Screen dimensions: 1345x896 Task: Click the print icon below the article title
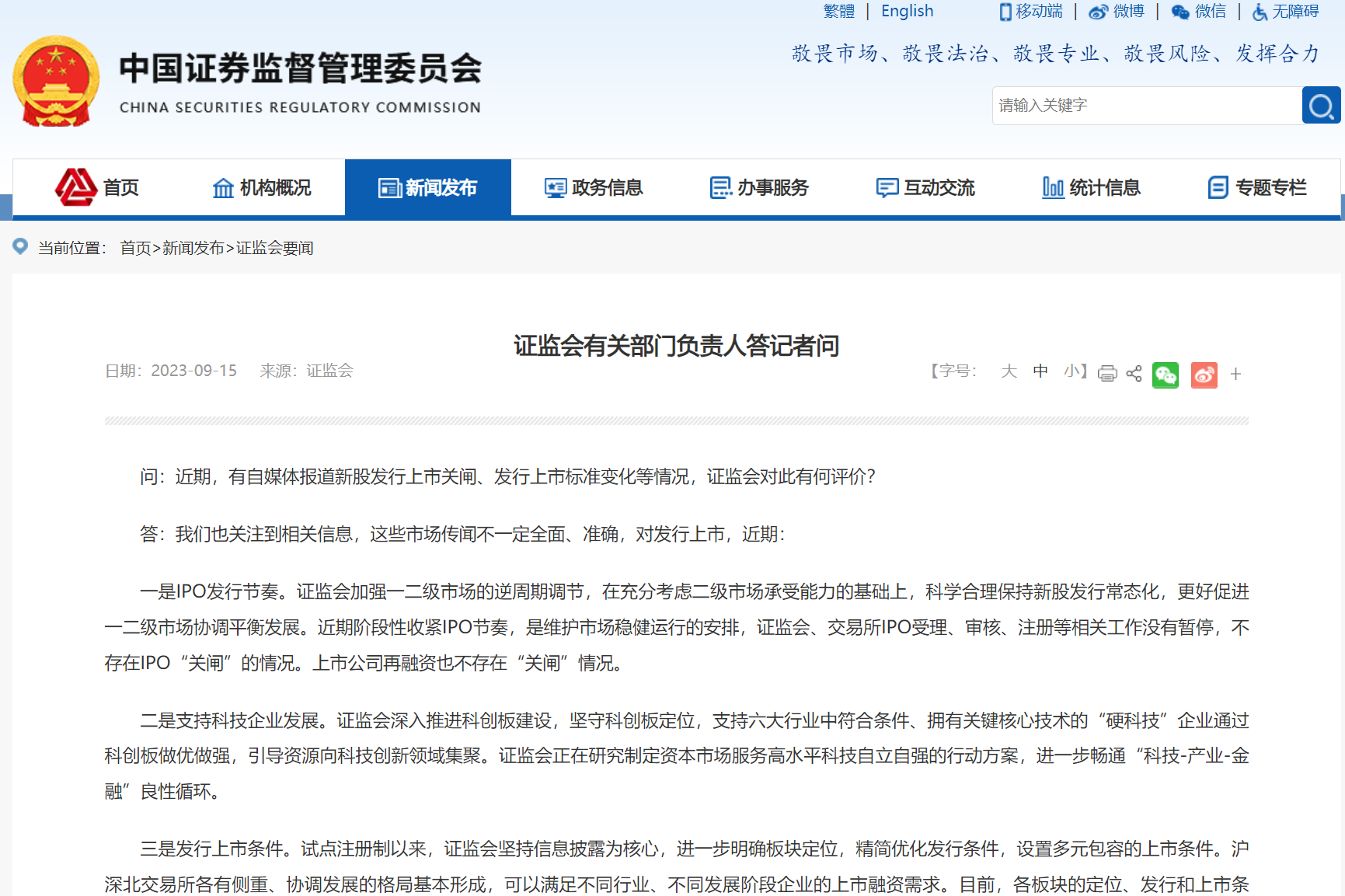tap(1107, 374)
